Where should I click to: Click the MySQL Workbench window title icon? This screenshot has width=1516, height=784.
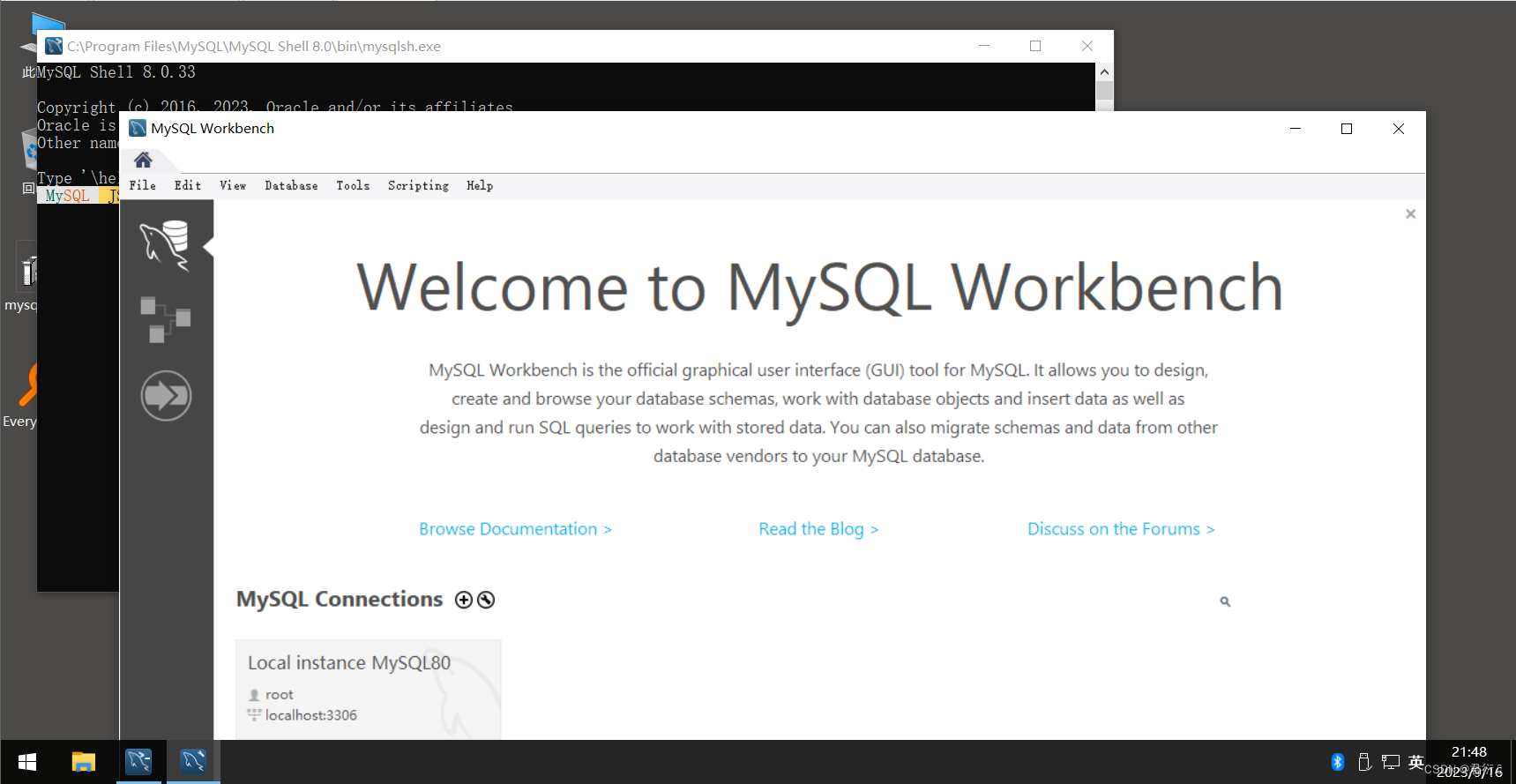point(138,129)
